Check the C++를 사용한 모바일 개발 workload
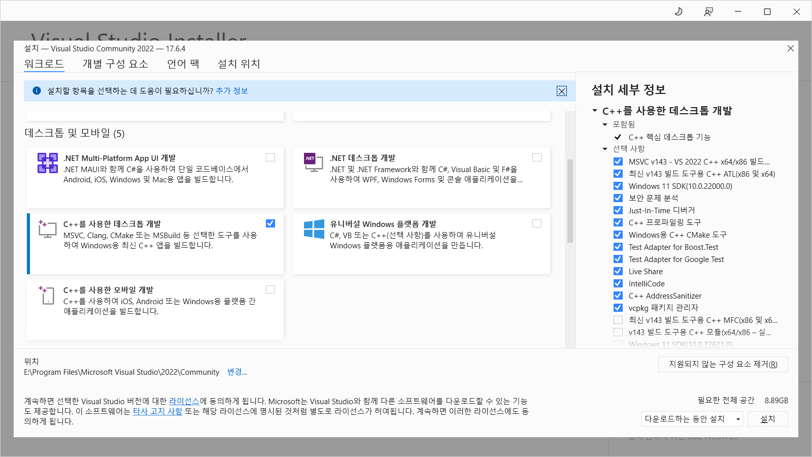812x457 pixels. point(270,290)
